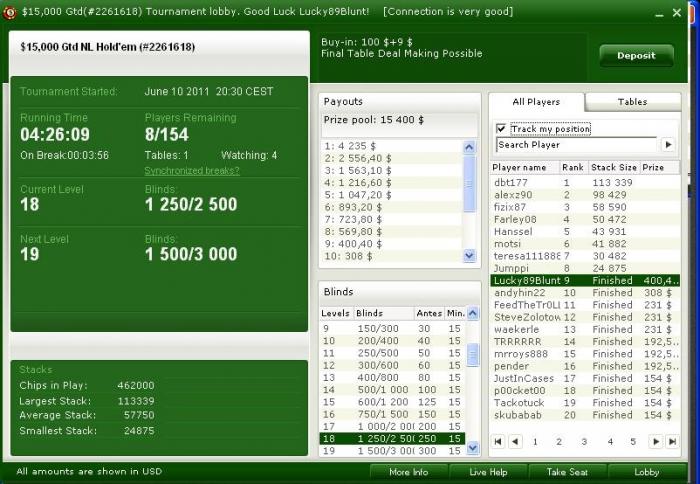
Task: Select player JustInCases row
Action: click(585, 378)
